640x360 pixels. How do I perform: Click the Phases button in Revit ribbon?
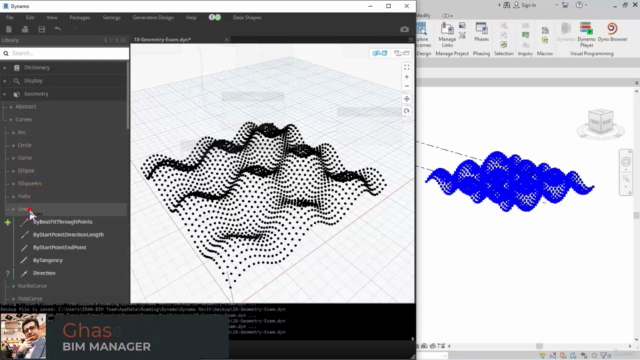coord(481,32)
